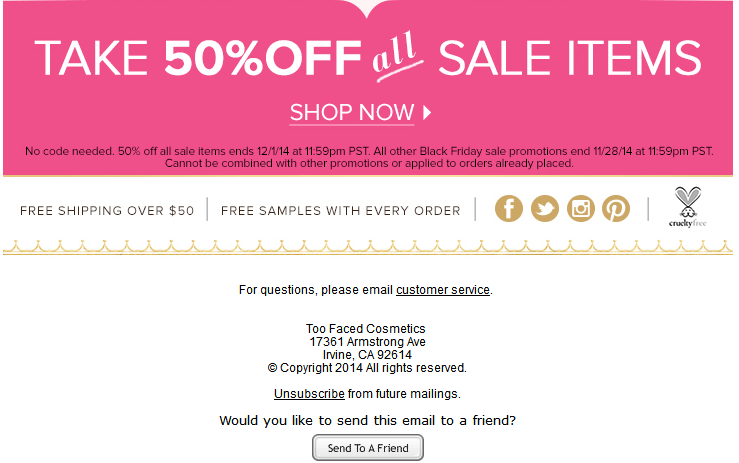Click the 17361 Armstrong Ave address line
The image size is (739, 463).
pos(368,342)
